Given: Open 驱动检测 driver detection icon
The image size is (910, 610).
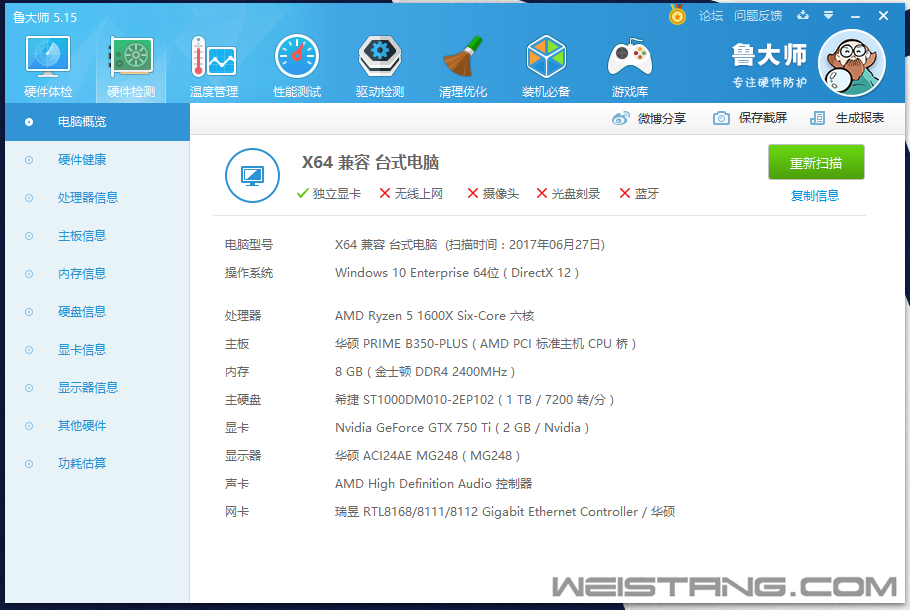Looking at the screenshot, I should [x=380, y=56].
